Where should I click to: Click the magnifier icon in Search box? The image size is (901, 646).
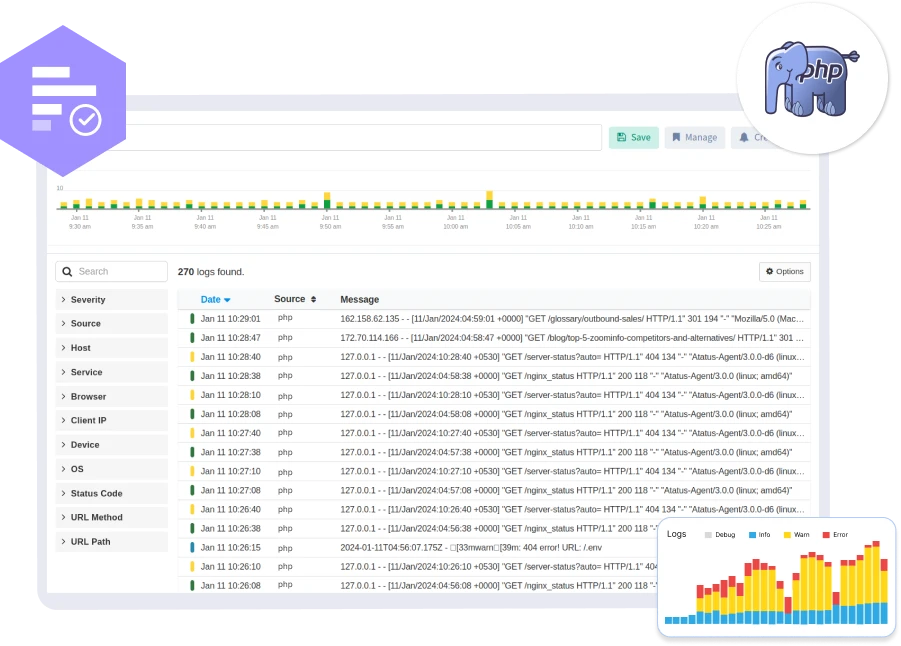pyautogui.click(x=67, y=271)
